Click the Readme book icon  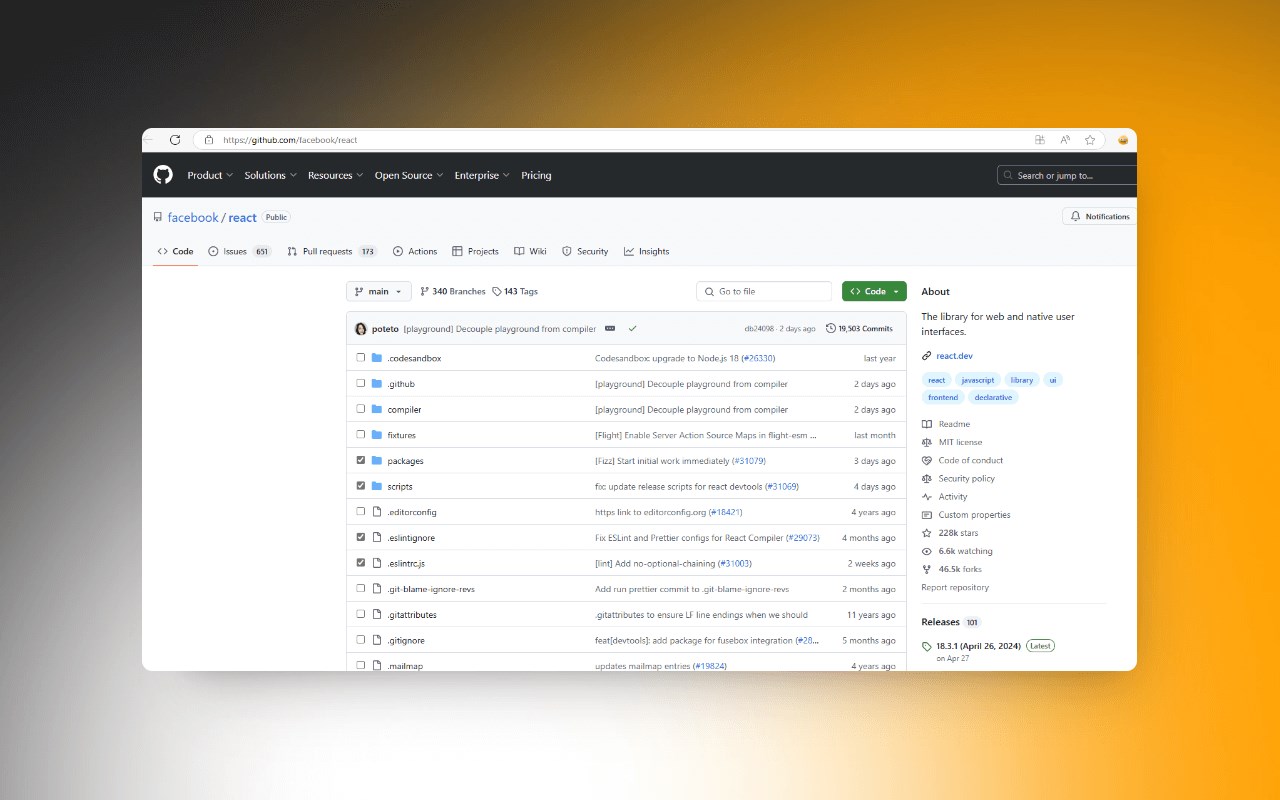(927, 424)
